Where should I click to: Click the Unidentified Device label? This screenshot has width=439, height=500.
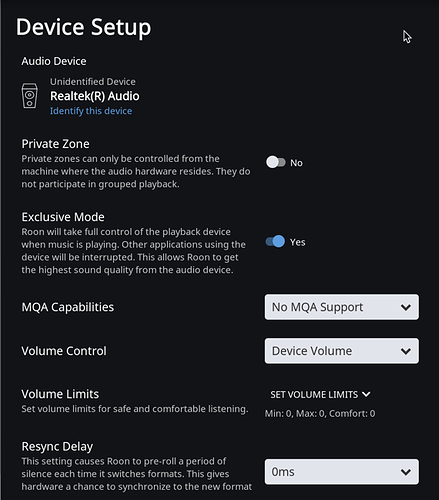click(93, 82)
